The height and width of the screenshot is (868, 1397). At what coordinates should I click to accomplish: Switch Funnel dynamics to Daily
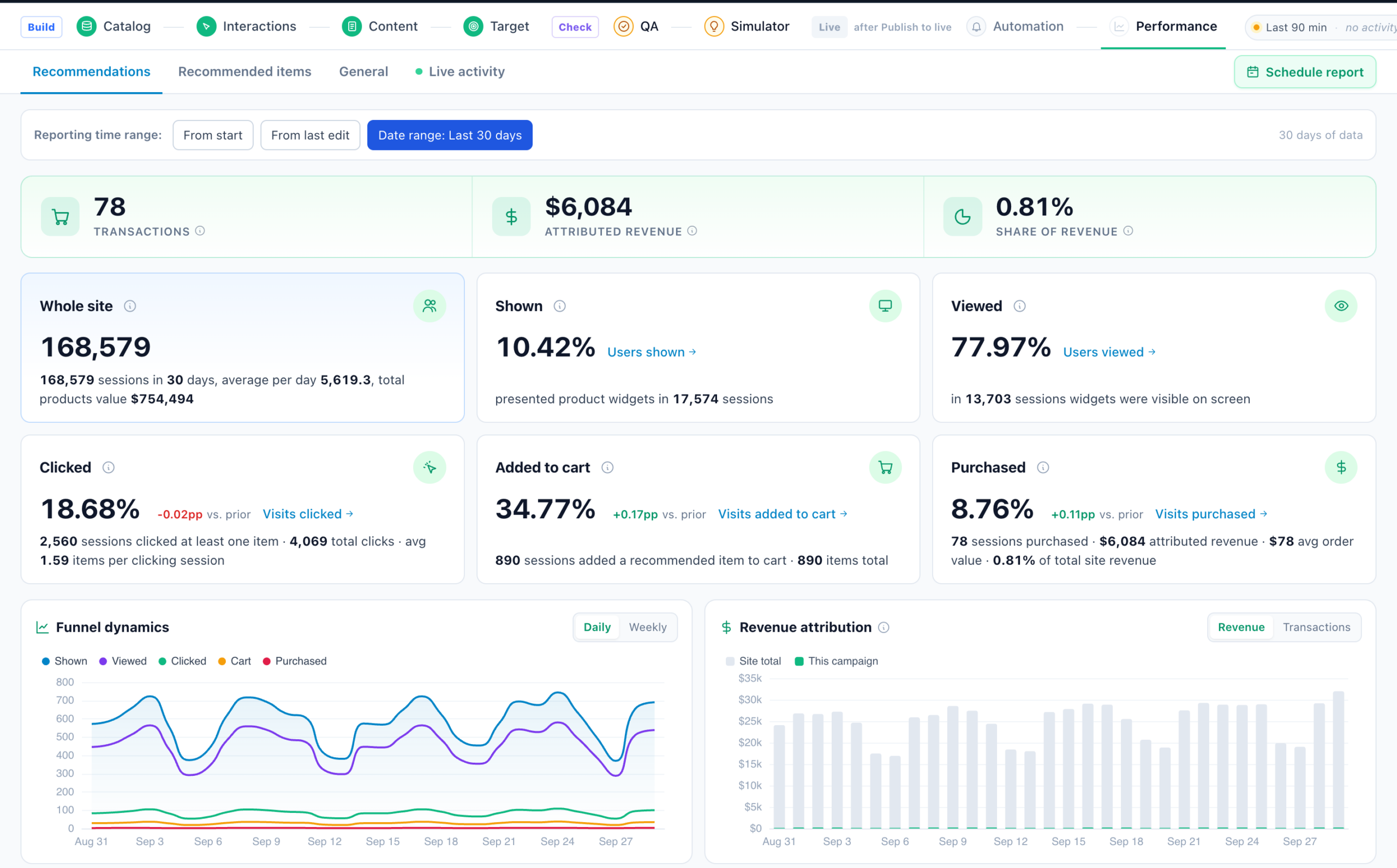click(597, 627)
